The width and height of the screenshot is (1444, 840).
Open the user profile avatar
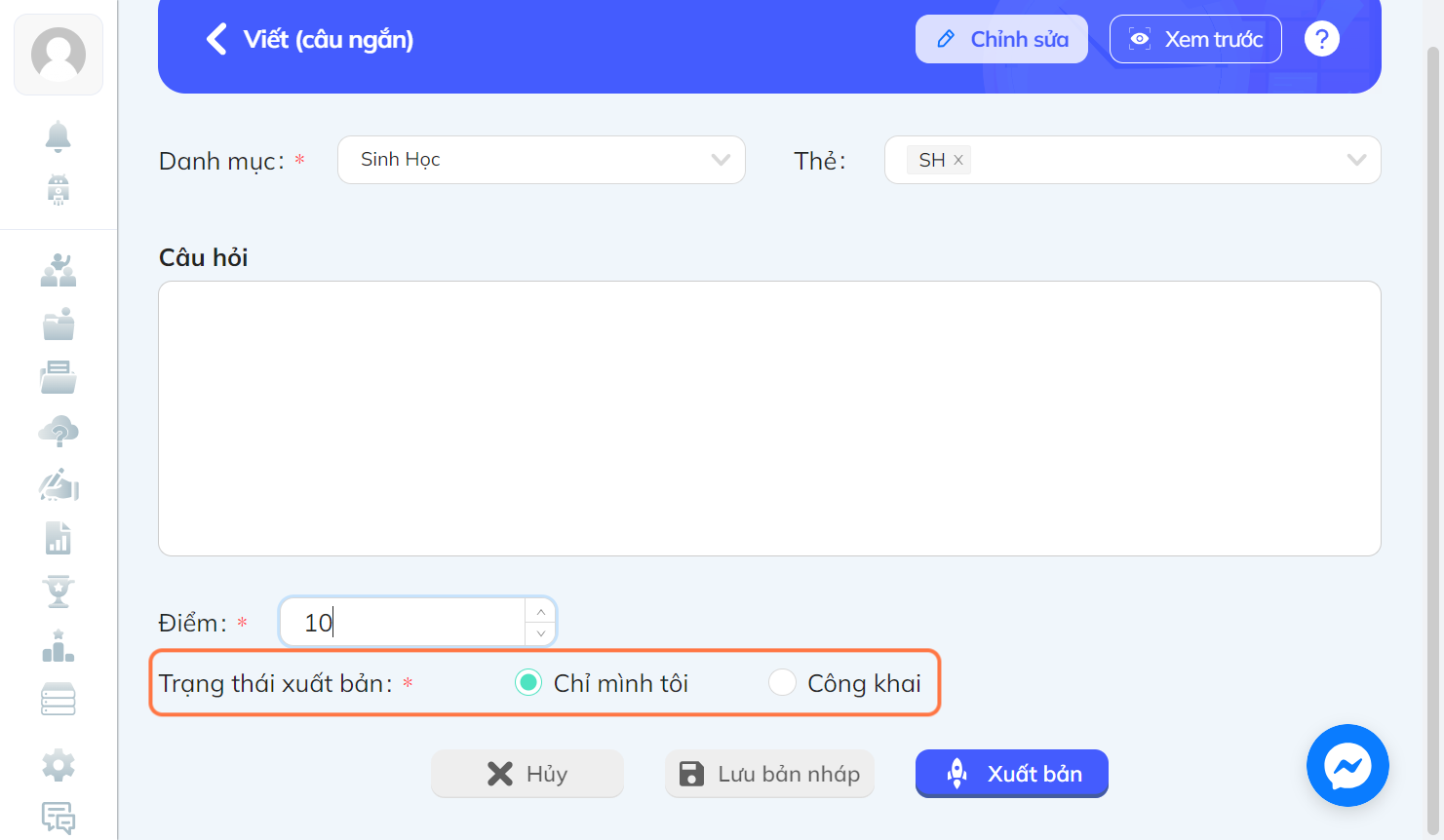point(59,55)
